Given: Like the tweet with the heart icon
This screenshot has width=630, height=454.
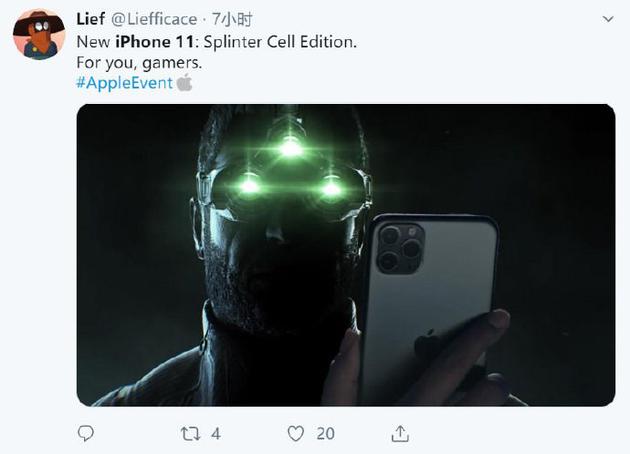Looking at the screenshot, I should point(295,433).
